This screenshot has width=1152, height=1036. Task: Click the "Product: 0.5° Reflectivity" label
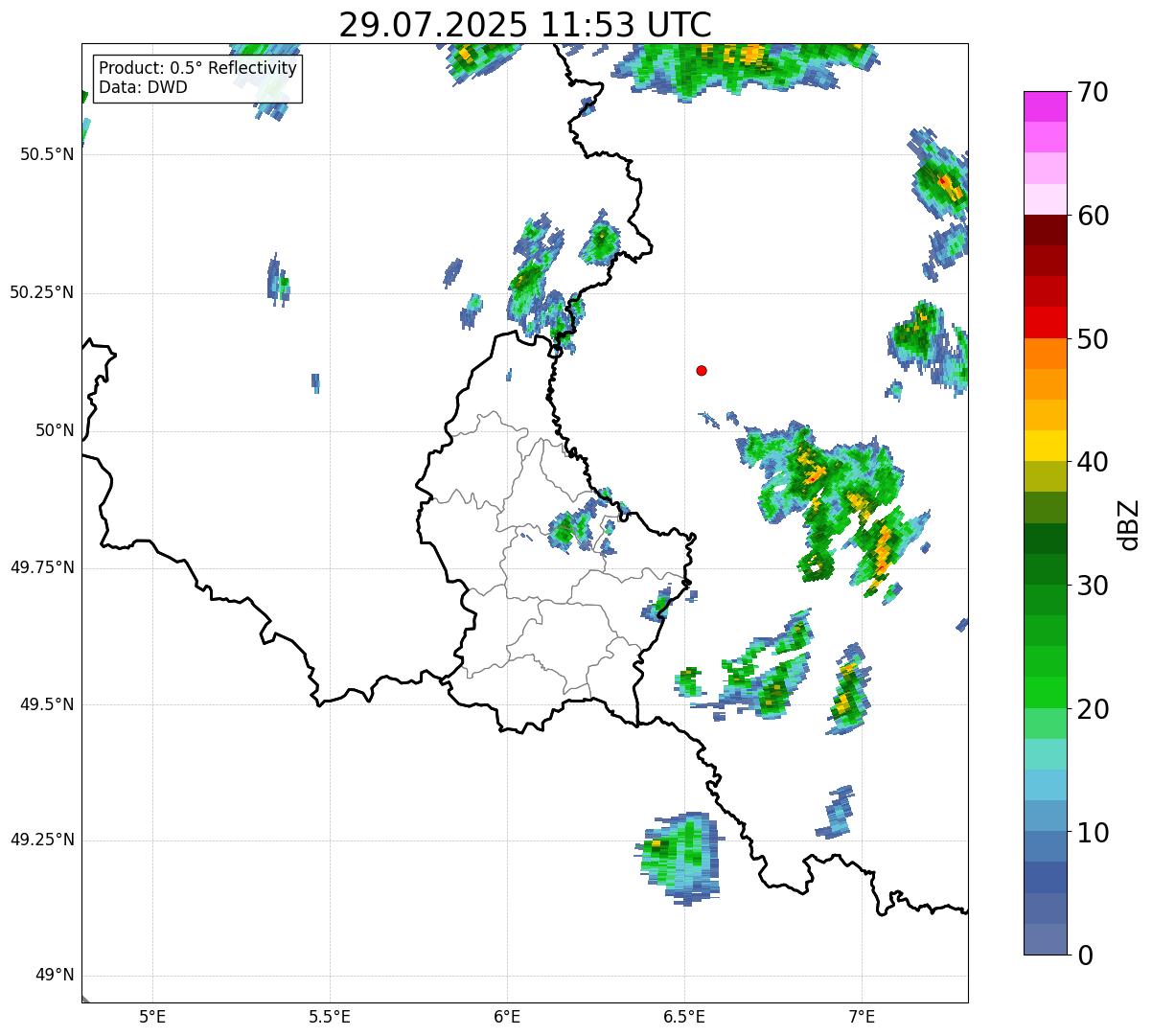(197, 69)
